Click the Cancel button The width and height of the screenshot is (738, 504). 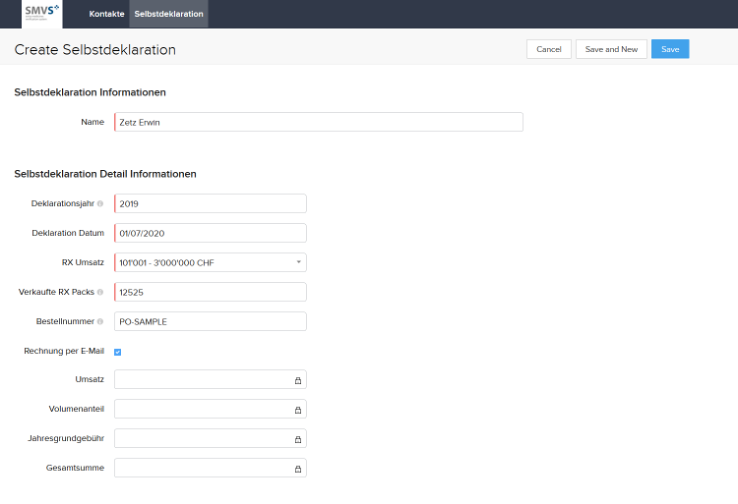tap(549, 49)
